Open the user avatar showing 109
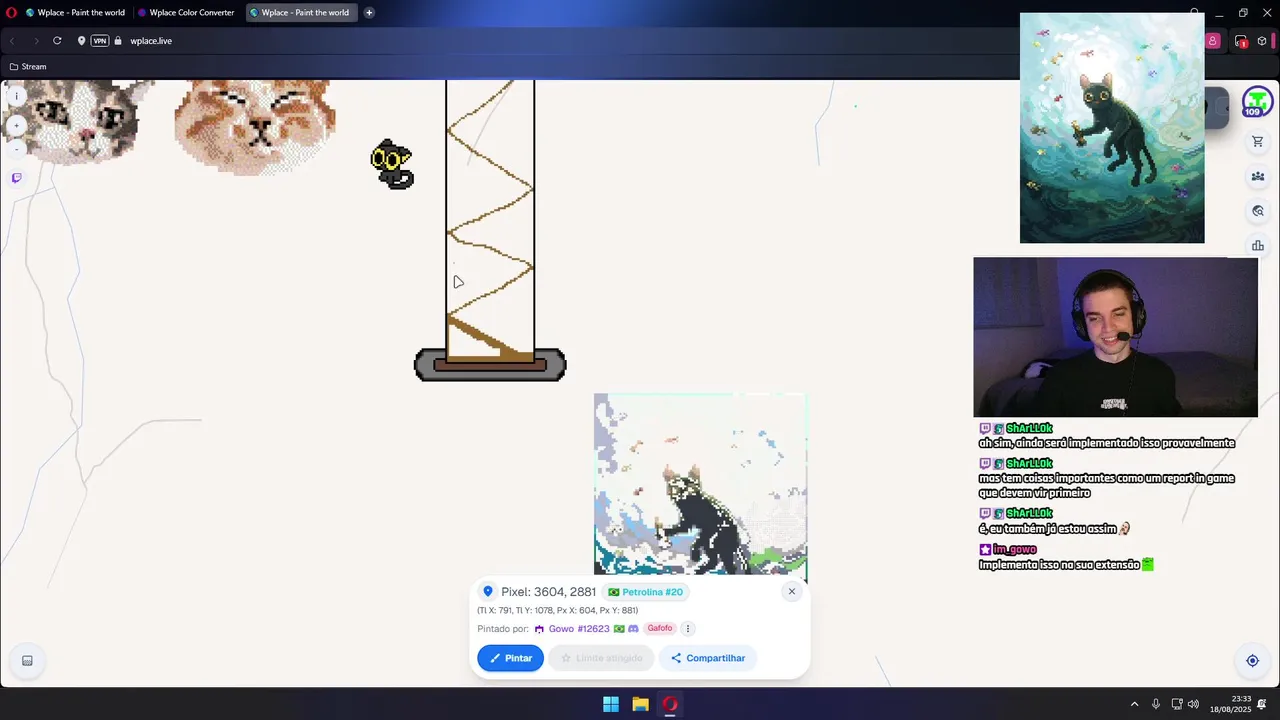The height and width of the screenshot is (720, 1280). (1257, 102)
